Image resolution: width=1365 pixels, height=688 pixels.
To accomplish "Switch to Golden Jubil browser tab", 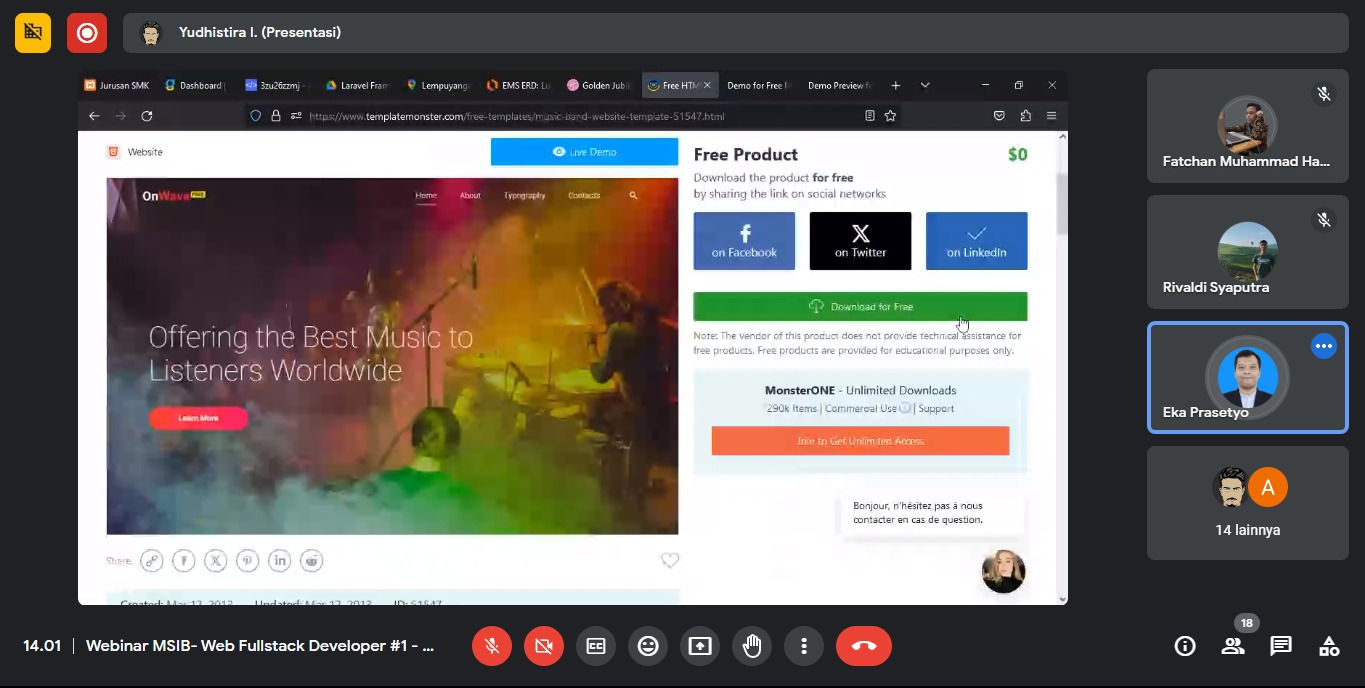I will point(597,86).
